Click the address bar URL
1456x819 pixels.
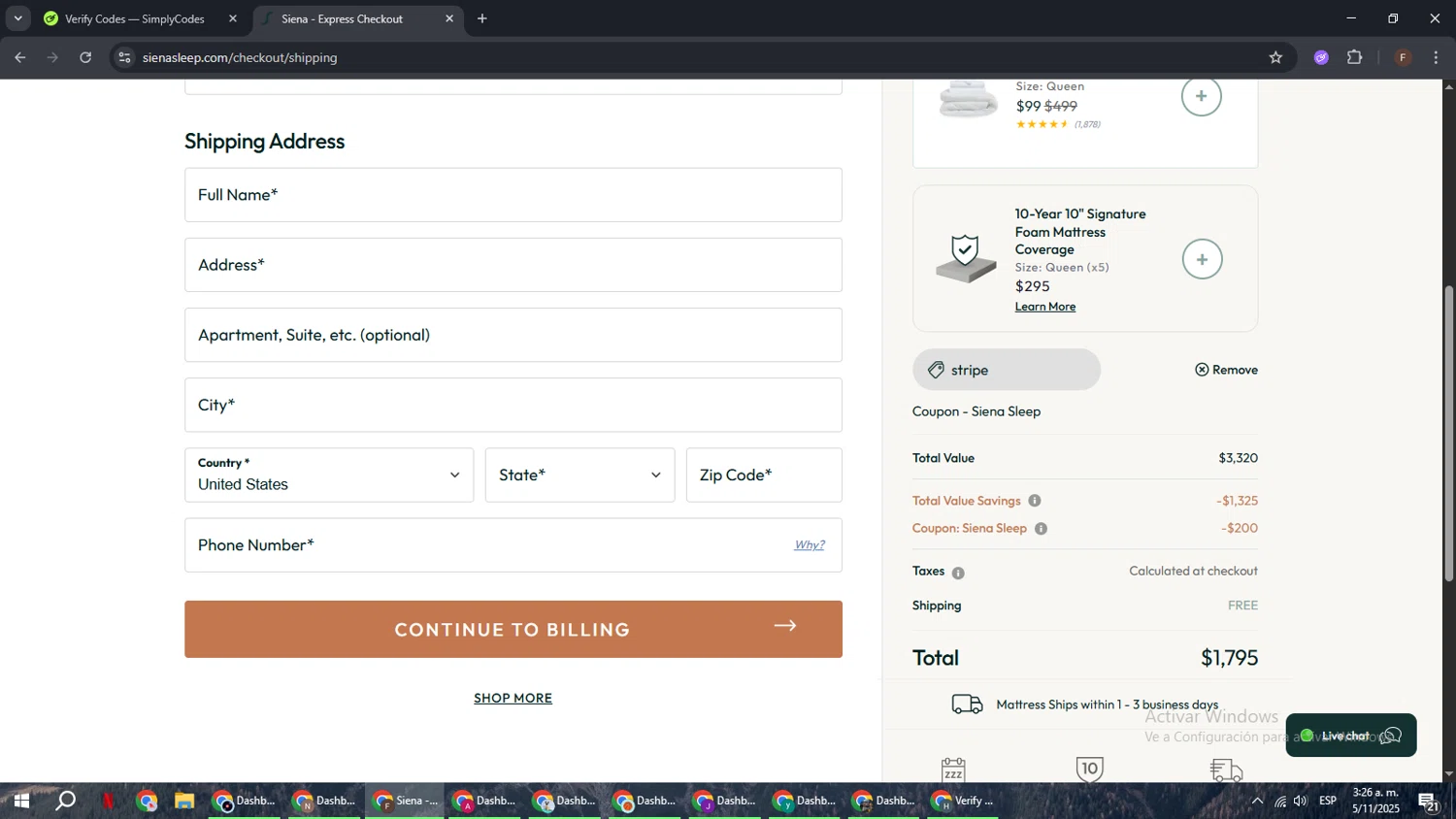(x=240, y=57)
